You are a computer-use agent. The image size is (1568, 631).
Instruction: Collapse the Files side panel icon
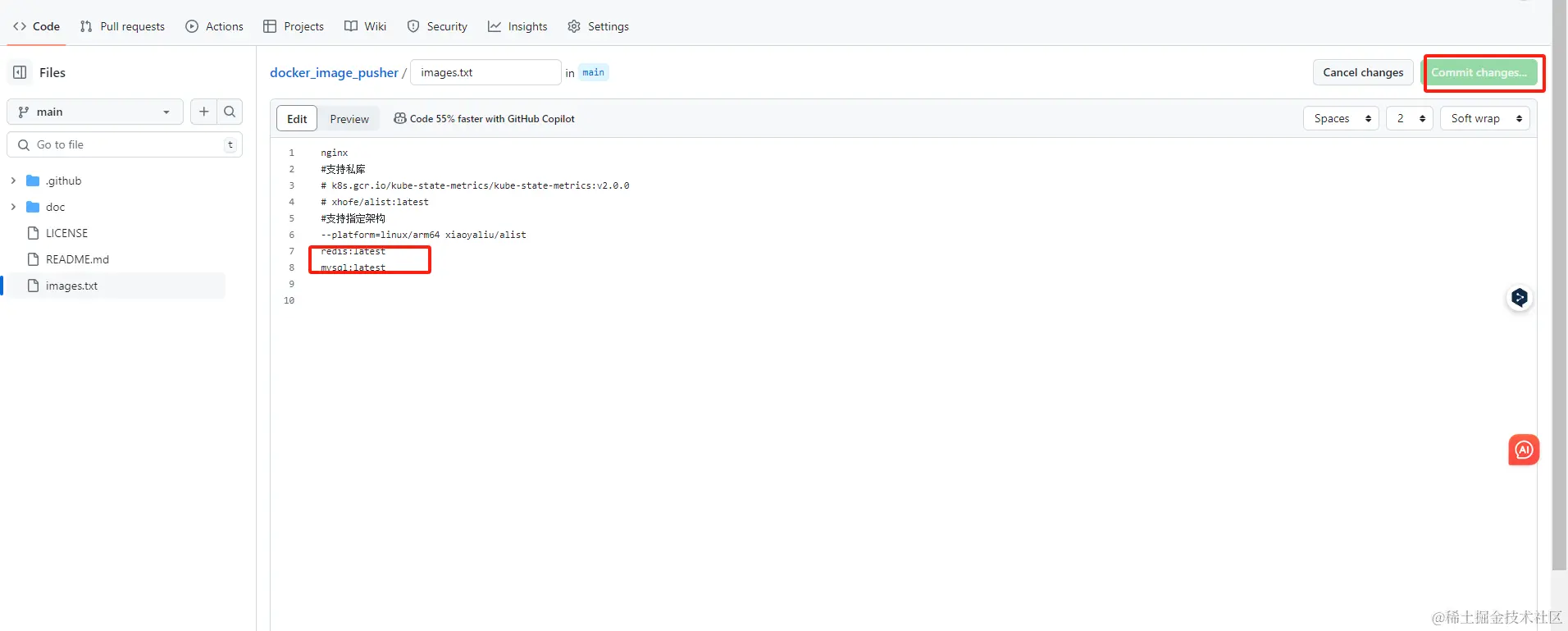tap(20, 72)
